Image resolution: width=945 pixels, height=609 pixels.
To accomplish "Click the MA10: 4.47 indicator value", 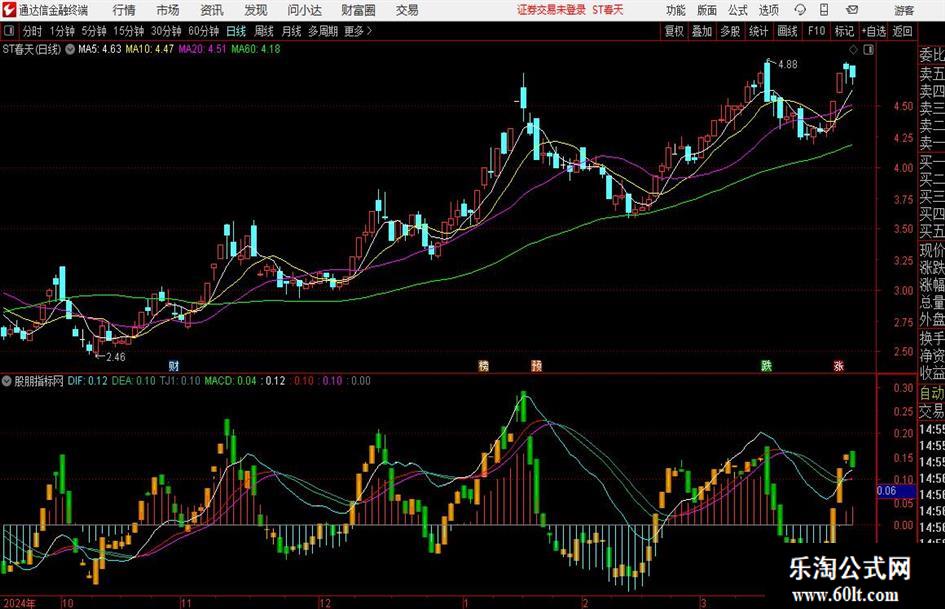I will [x=149, y=49].
